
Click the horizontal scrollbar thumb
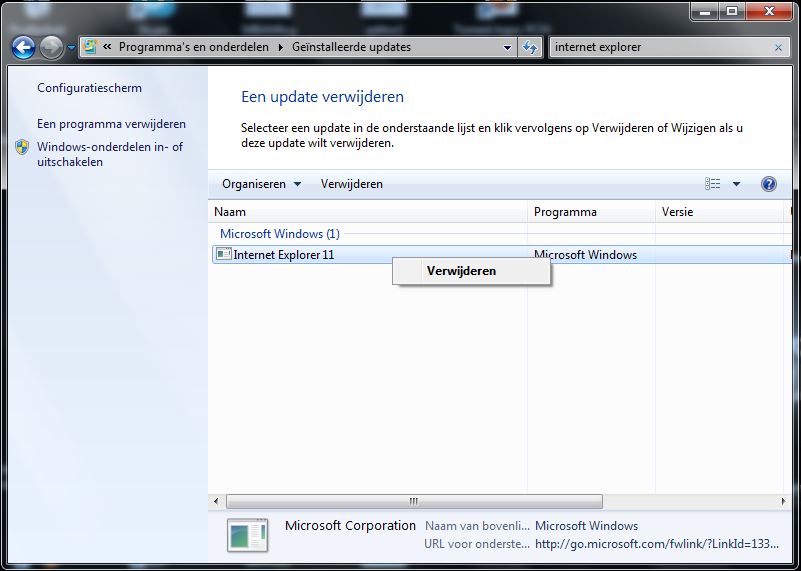click(x=414, y=502)
